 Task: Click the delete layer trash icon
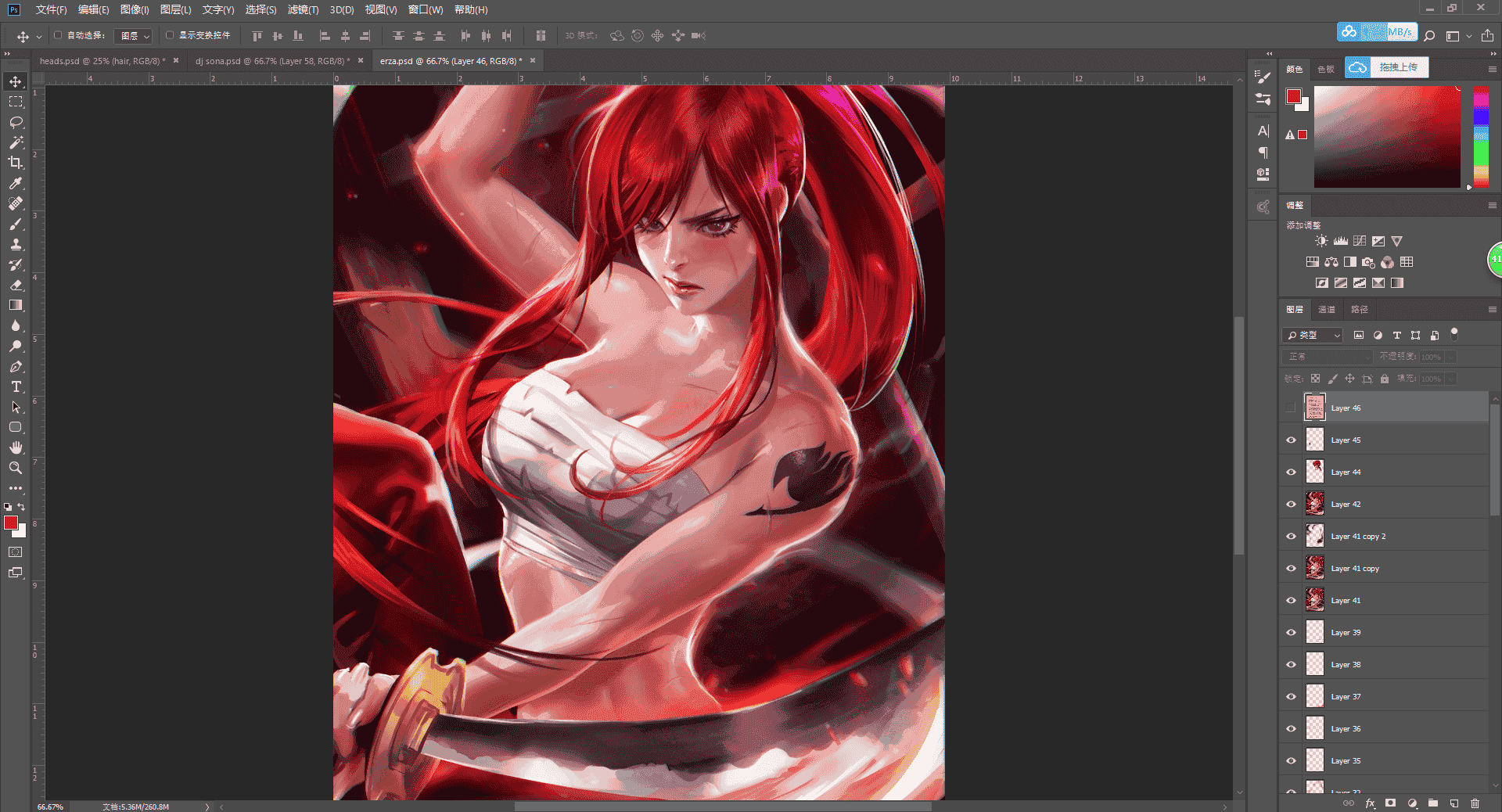(1475, 803)
